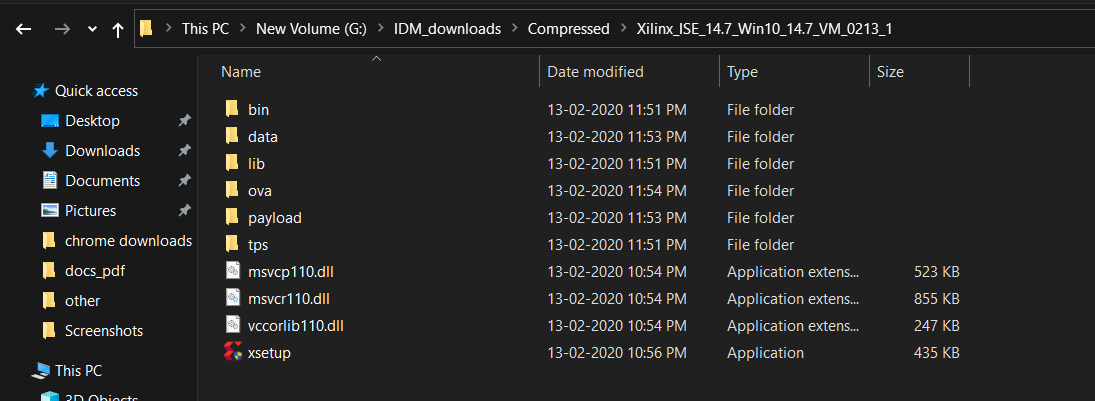Image resolution: width=1095 pixels, height=401 pixels.
Task: Click the Downloads arrow icon in sidebar
Action: tap(50, 150)
